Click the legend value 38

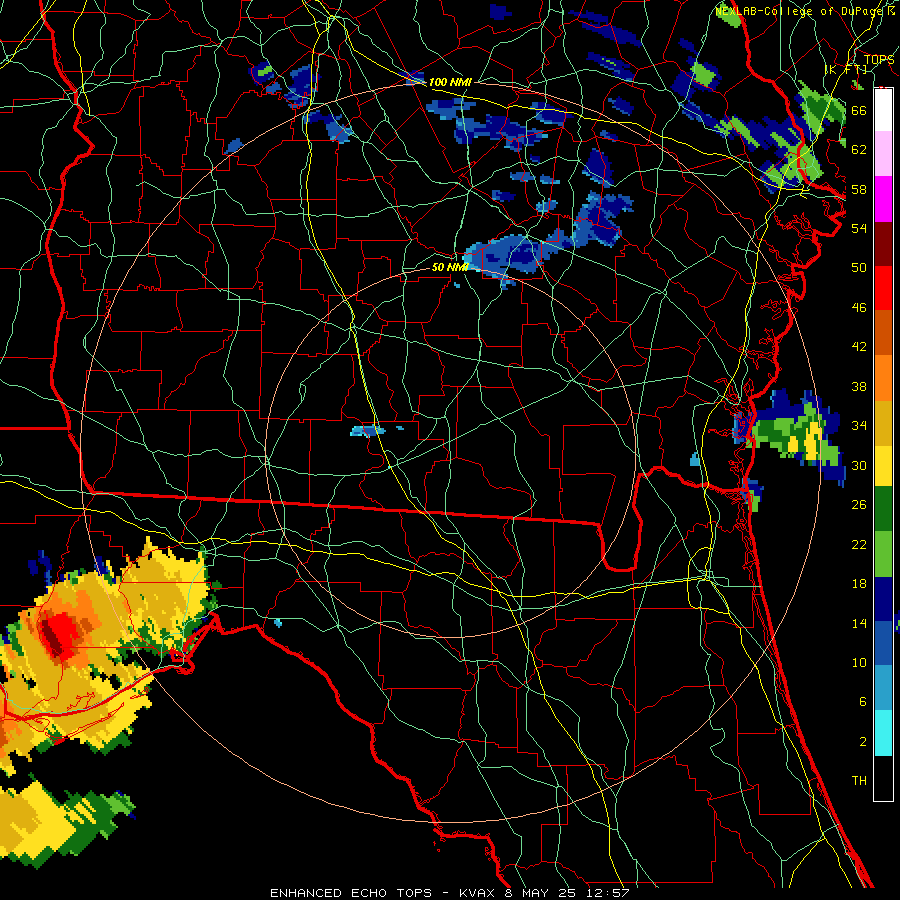tap(859, 386)
